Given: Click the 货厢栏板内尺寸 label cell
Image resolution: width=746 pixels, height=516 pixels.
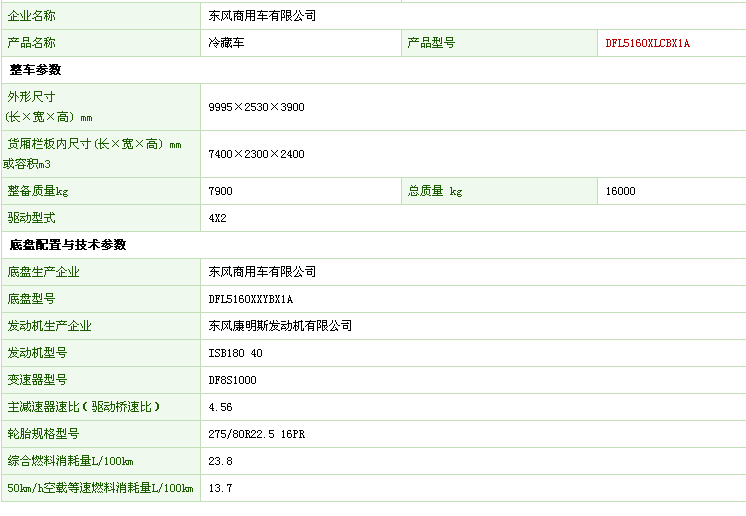Looking at the screenshot, I should click(x=101, y=154).
